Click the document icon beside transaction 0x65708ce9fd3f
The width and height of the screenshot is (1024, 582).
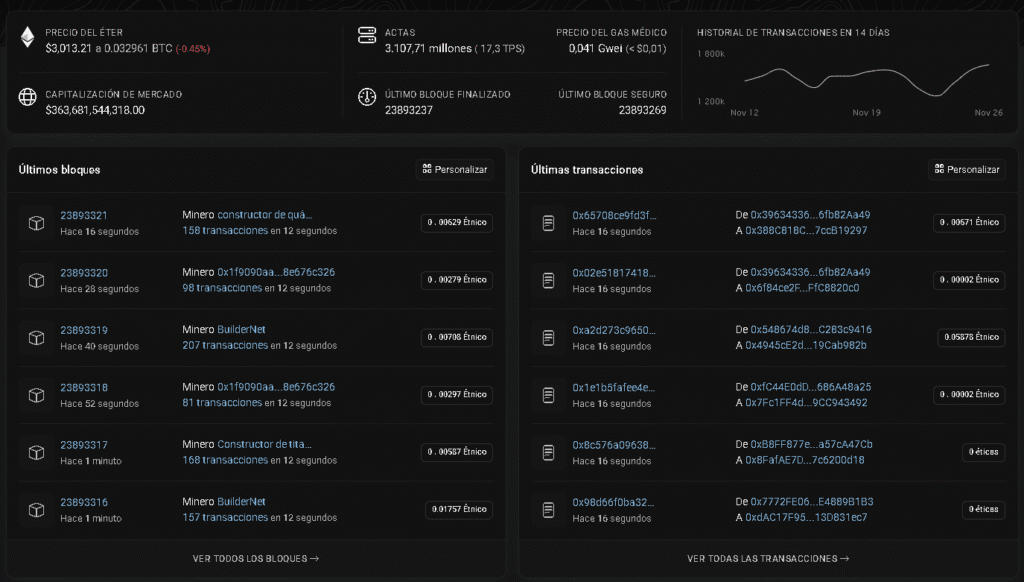[x=548, y=222]
